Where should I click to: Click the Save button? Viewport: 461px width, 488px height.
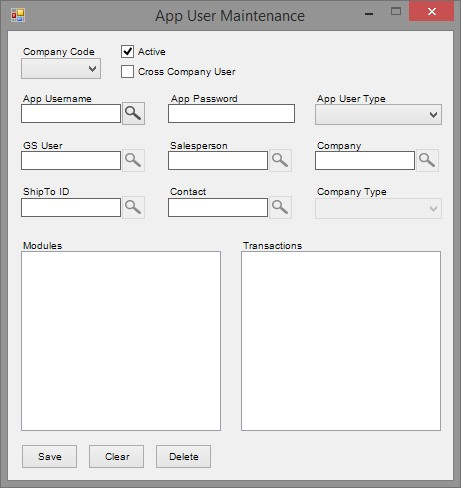(x=50, y=456)
